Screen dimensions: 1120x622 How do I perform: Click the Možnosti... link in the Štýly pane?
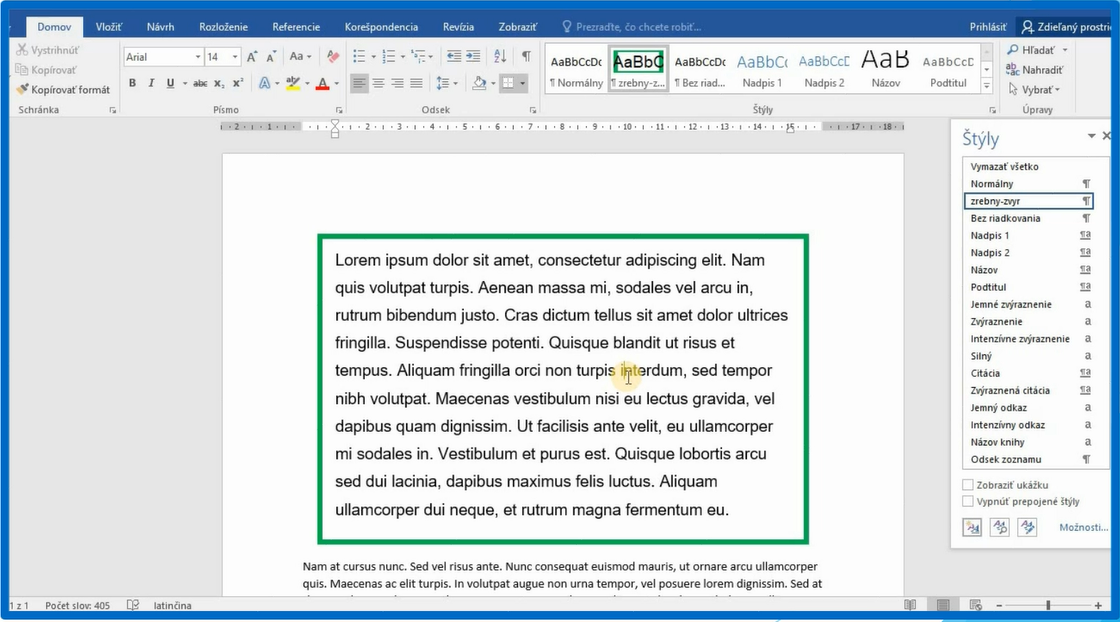[x=1083, y=527]
